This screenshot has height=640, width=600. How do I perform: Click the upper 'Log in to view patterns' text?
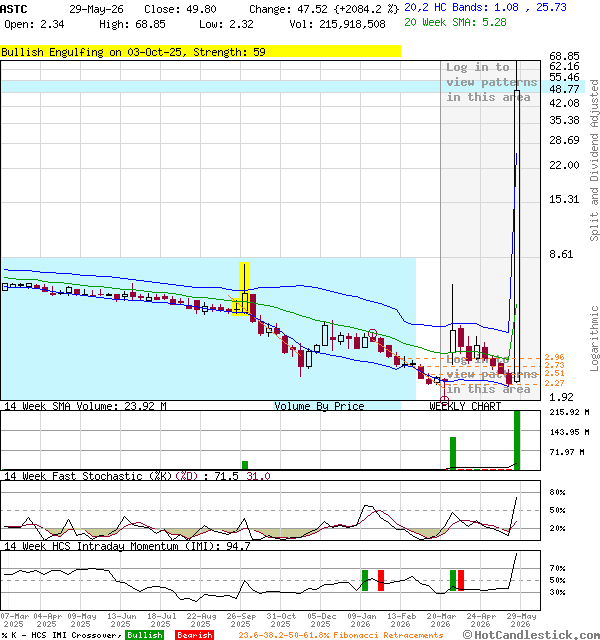(491, 82)
